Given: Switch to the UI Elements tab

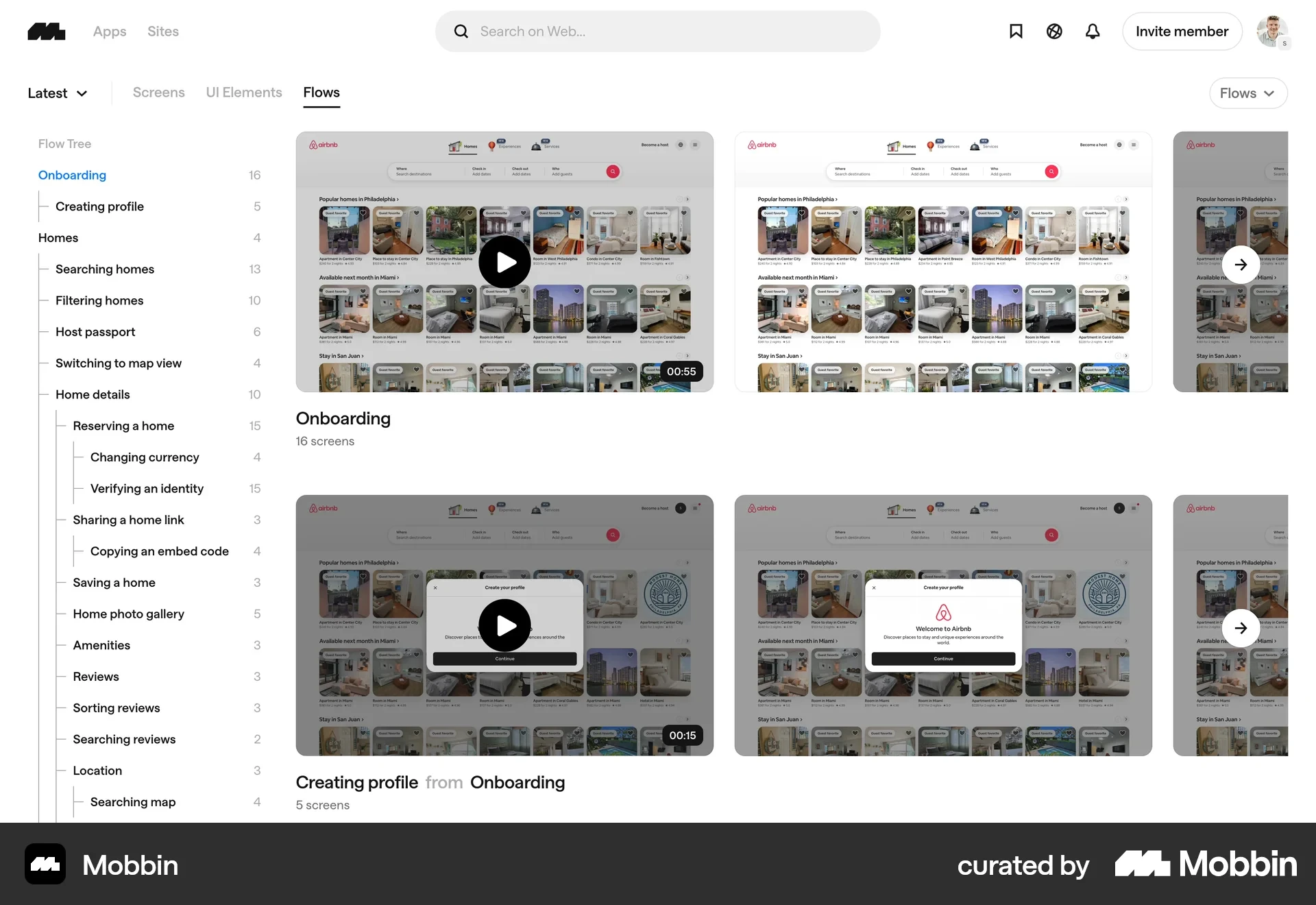Looking at the screenshot, I should [x=244, y=93].
